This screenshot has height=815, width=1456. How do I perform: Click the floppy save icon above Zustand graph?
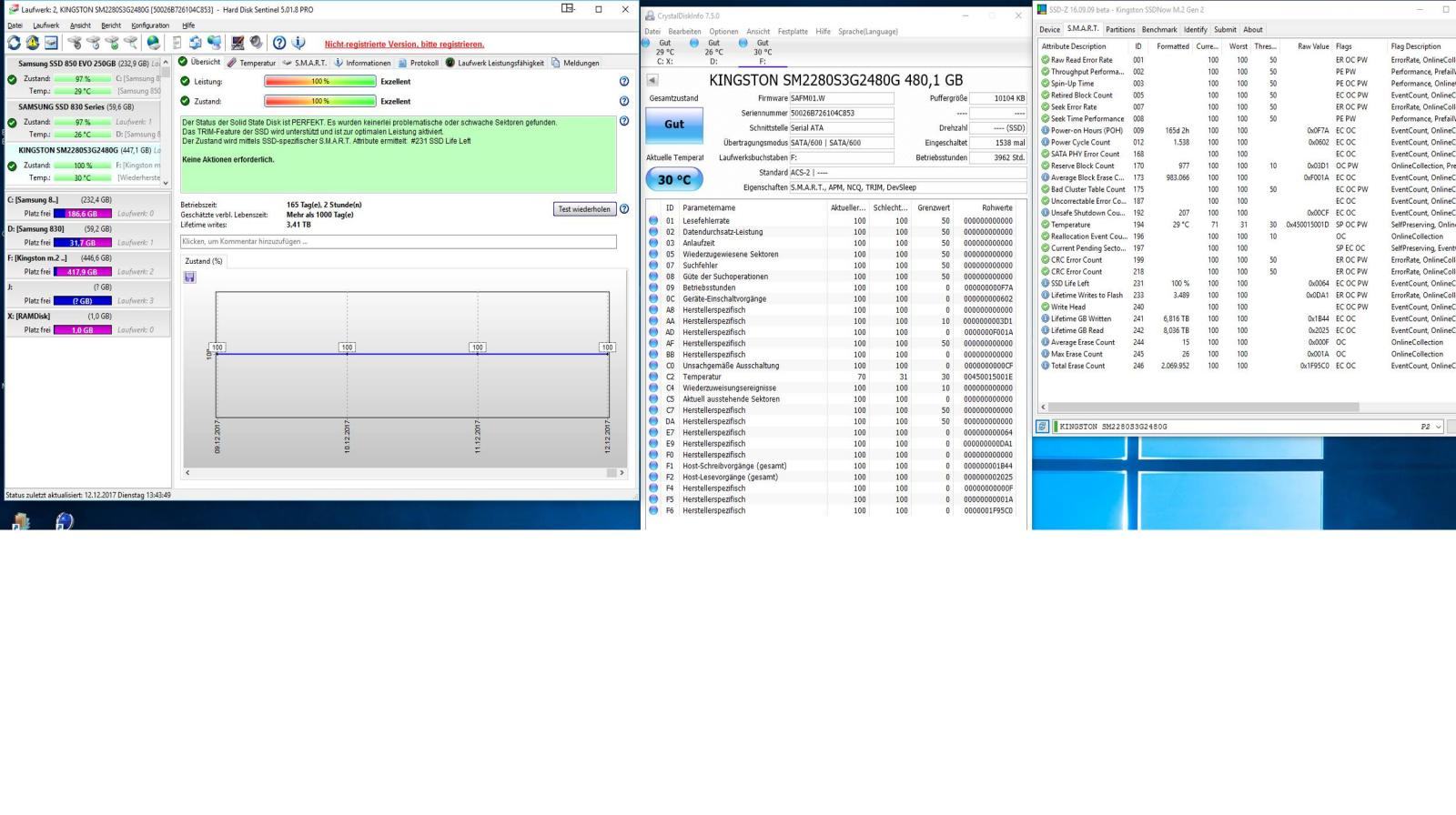[x=189, y=277]
